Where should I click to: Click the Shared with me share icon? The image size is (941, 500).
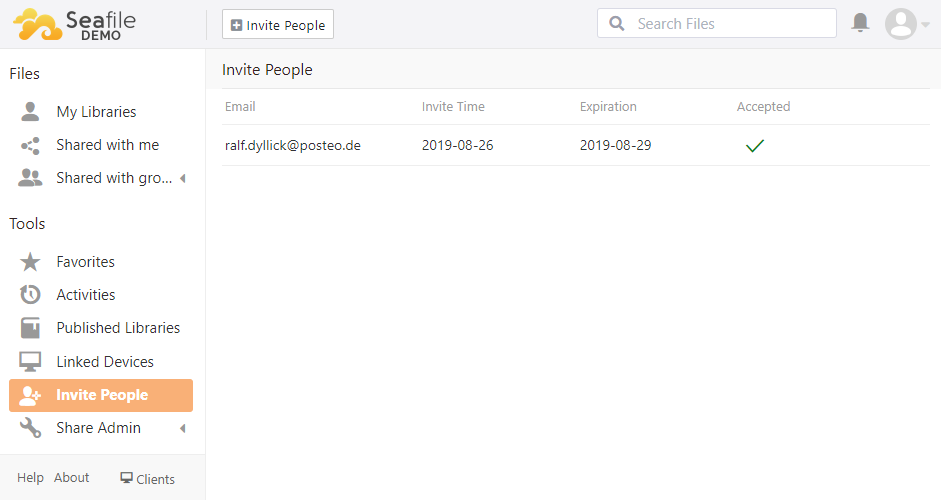[x=31, y=145]
